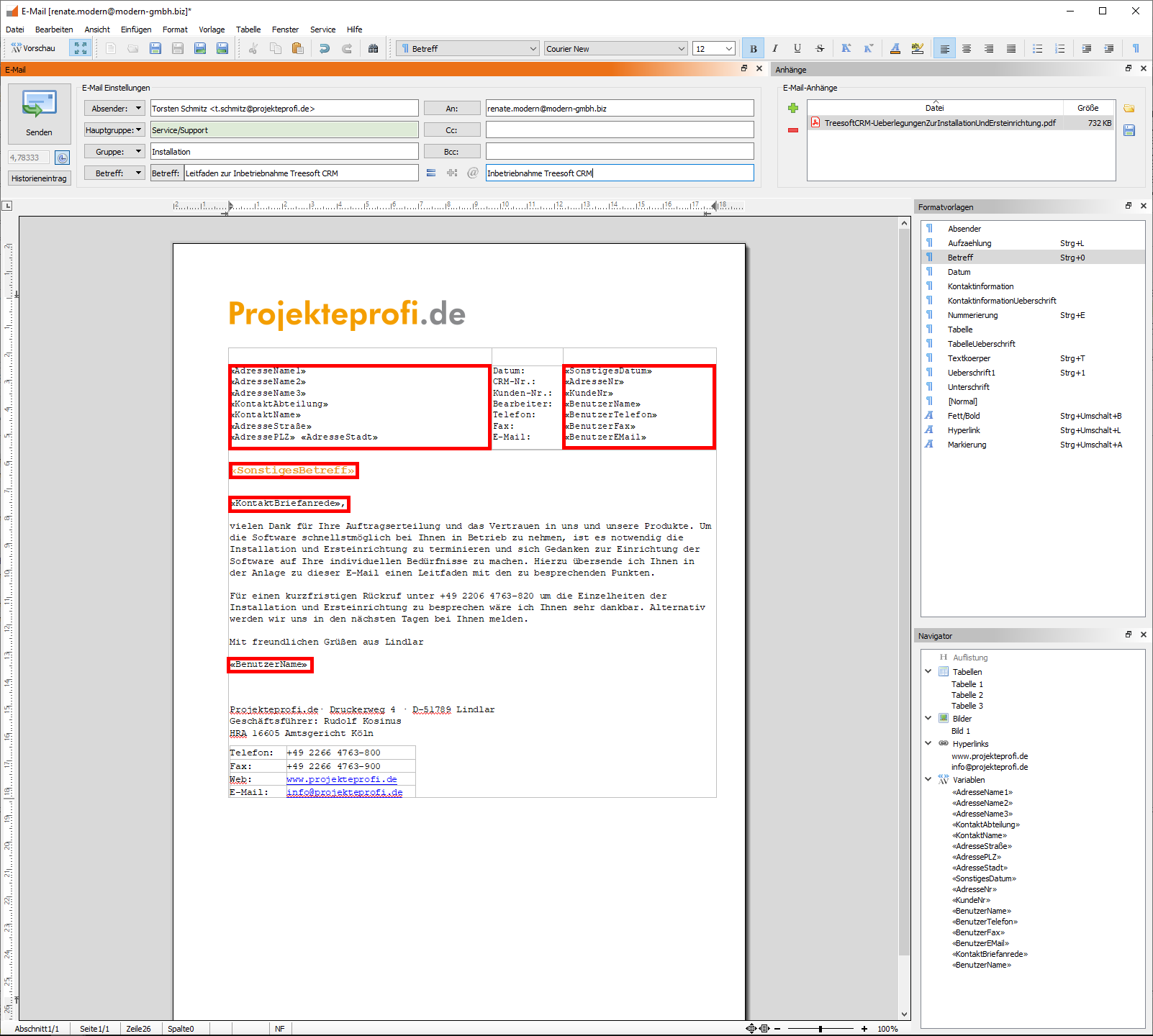Click the Historieneintrag button

39,178
